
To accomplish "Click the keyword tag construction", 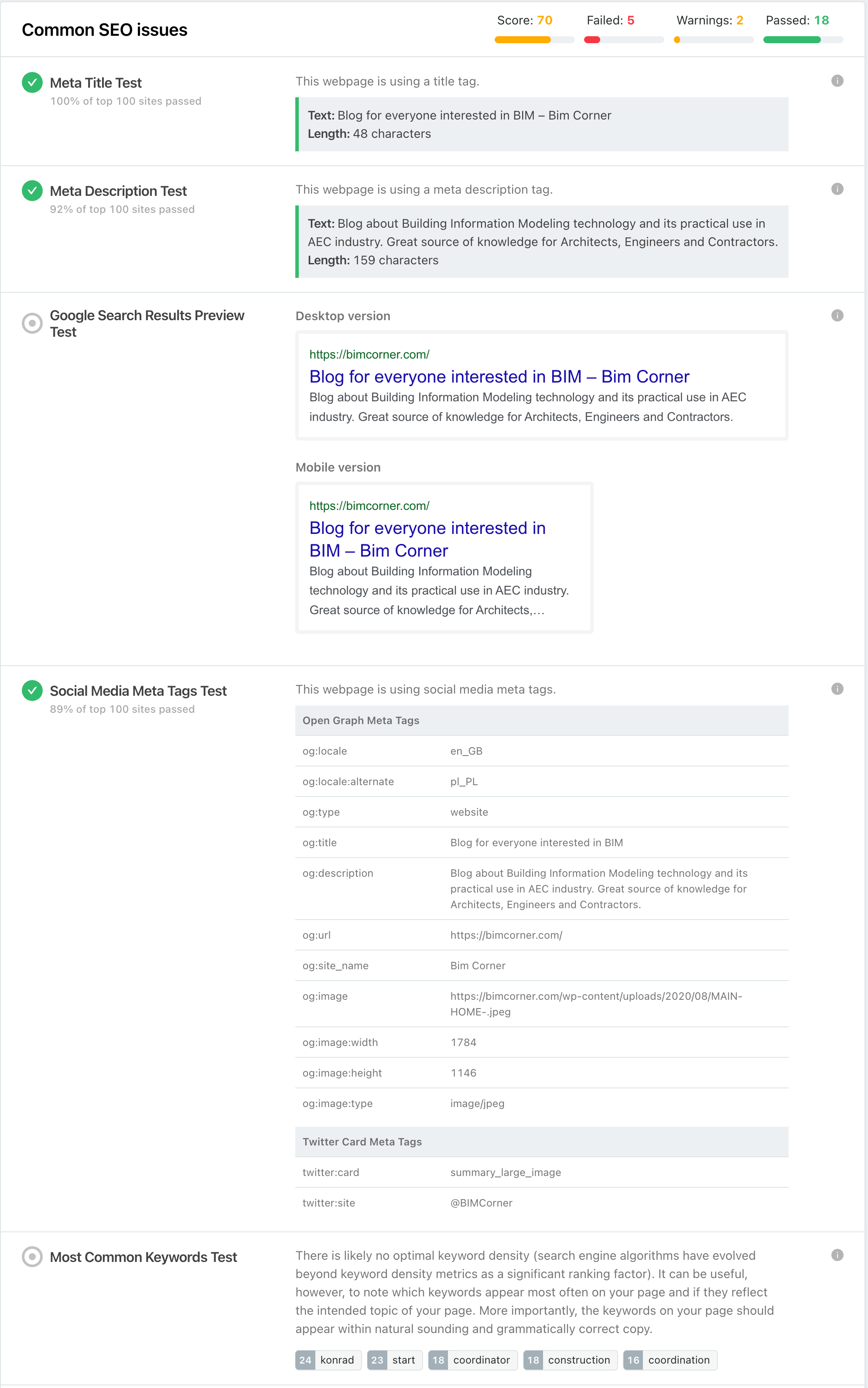I will pos(571,1360).
